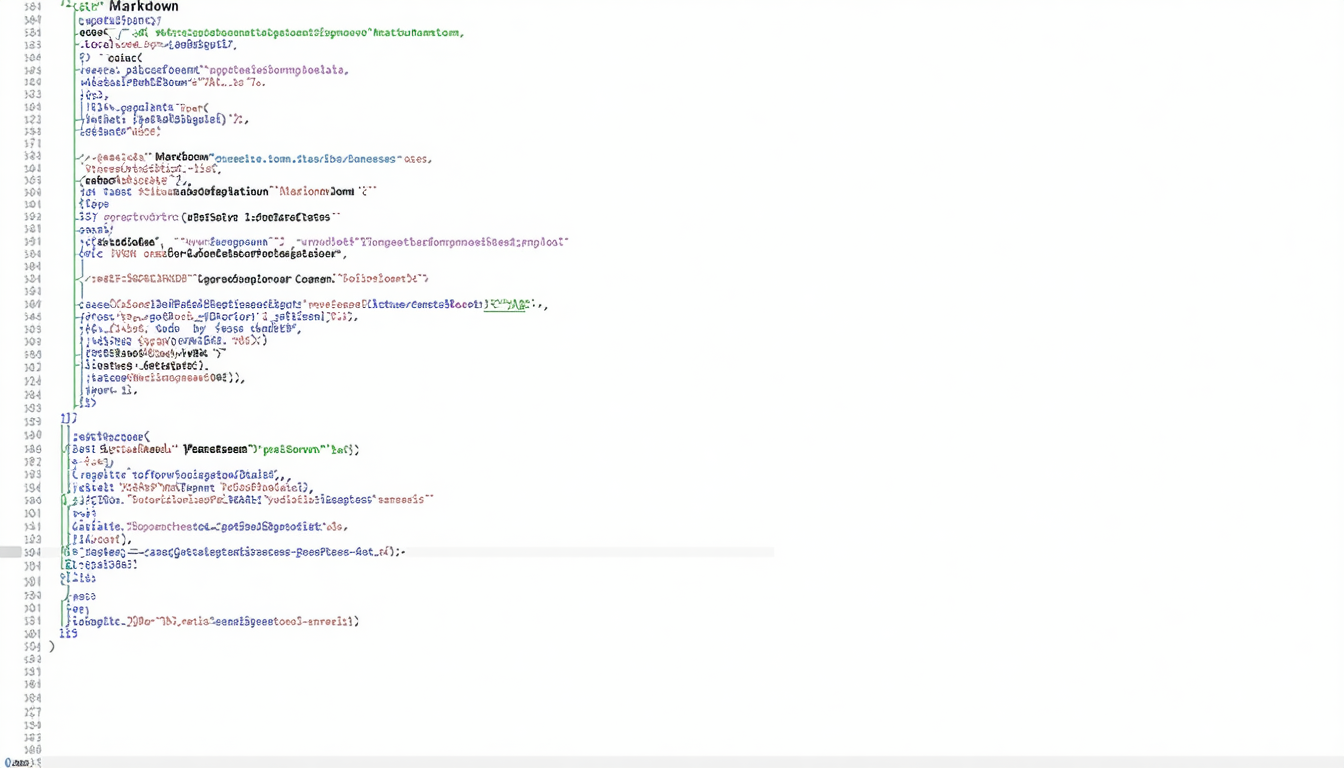Image resolution: width=1344 pixels, height=768 pixels.
Task: Click the bold black "Markdown" word in the middle comment line
Action: pos(185,158)
